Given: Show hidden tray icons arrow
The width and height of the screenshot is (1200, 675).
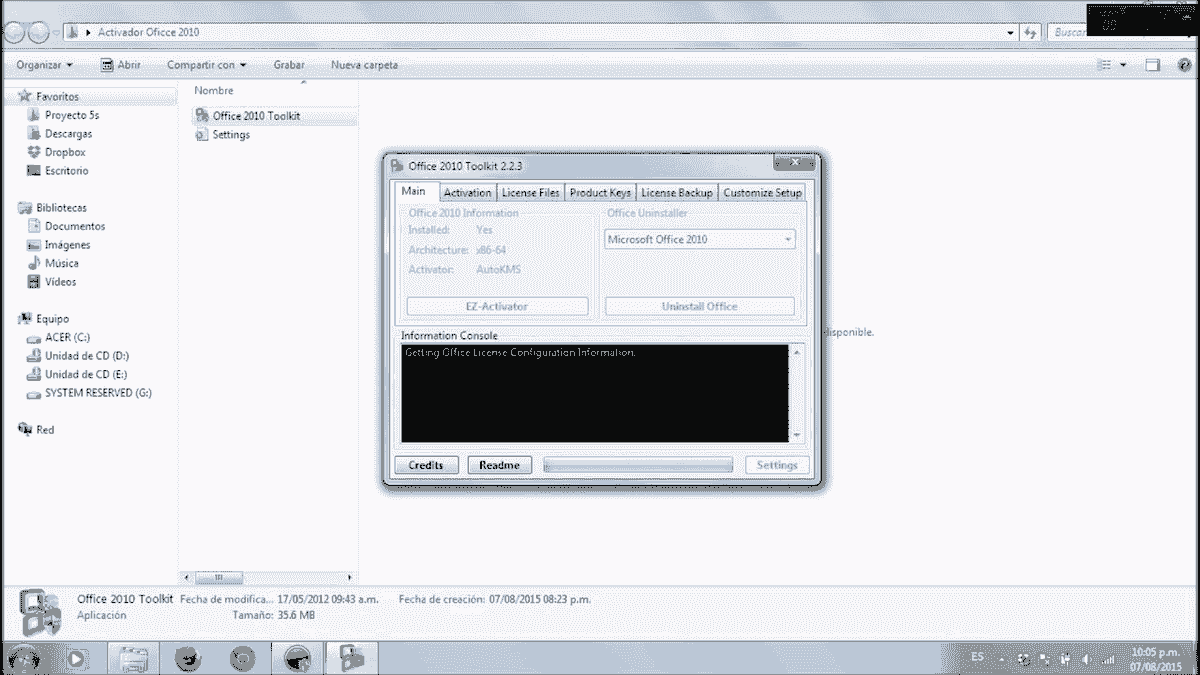Looking at the screenshot, I should click(x=1002, y=660).
